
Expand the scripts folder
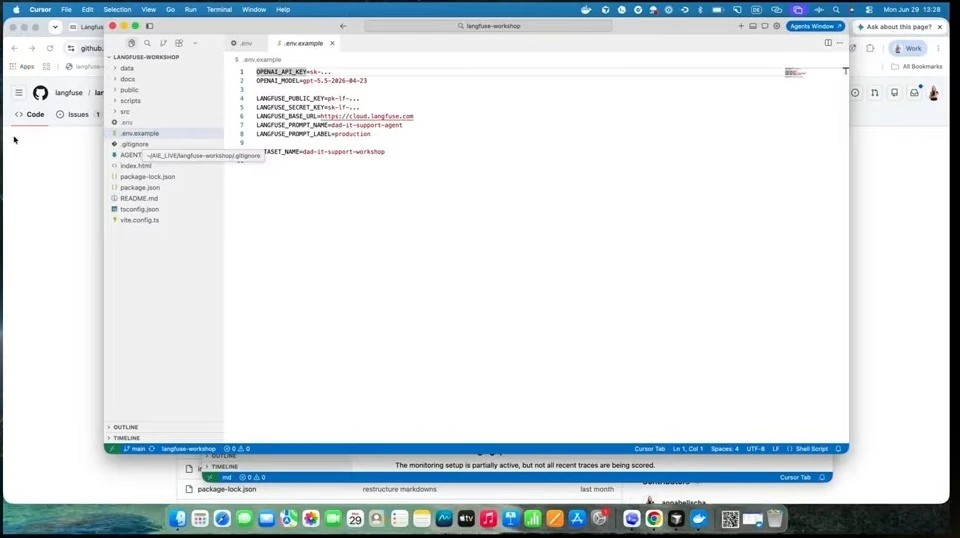(x=130, y=101)
